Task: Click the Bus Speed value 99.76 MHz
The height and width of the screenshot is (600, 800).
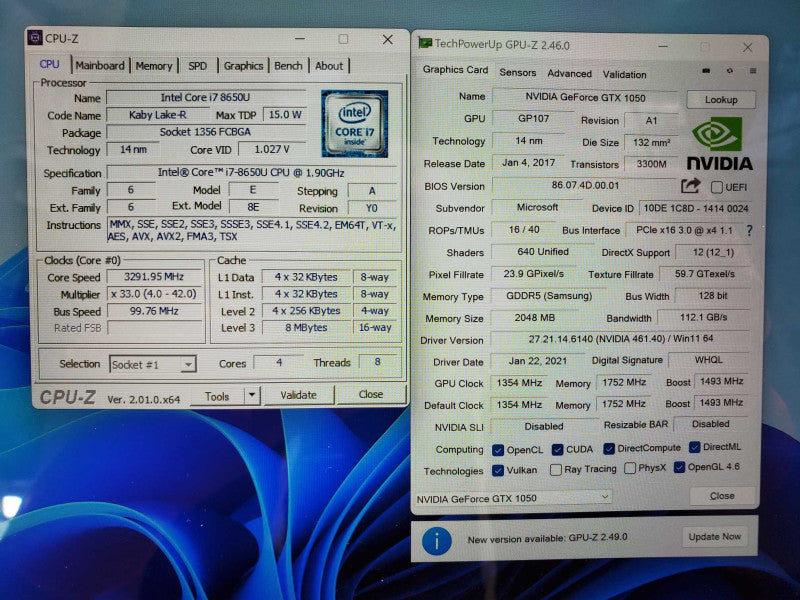Action: (x=154, y=311)
